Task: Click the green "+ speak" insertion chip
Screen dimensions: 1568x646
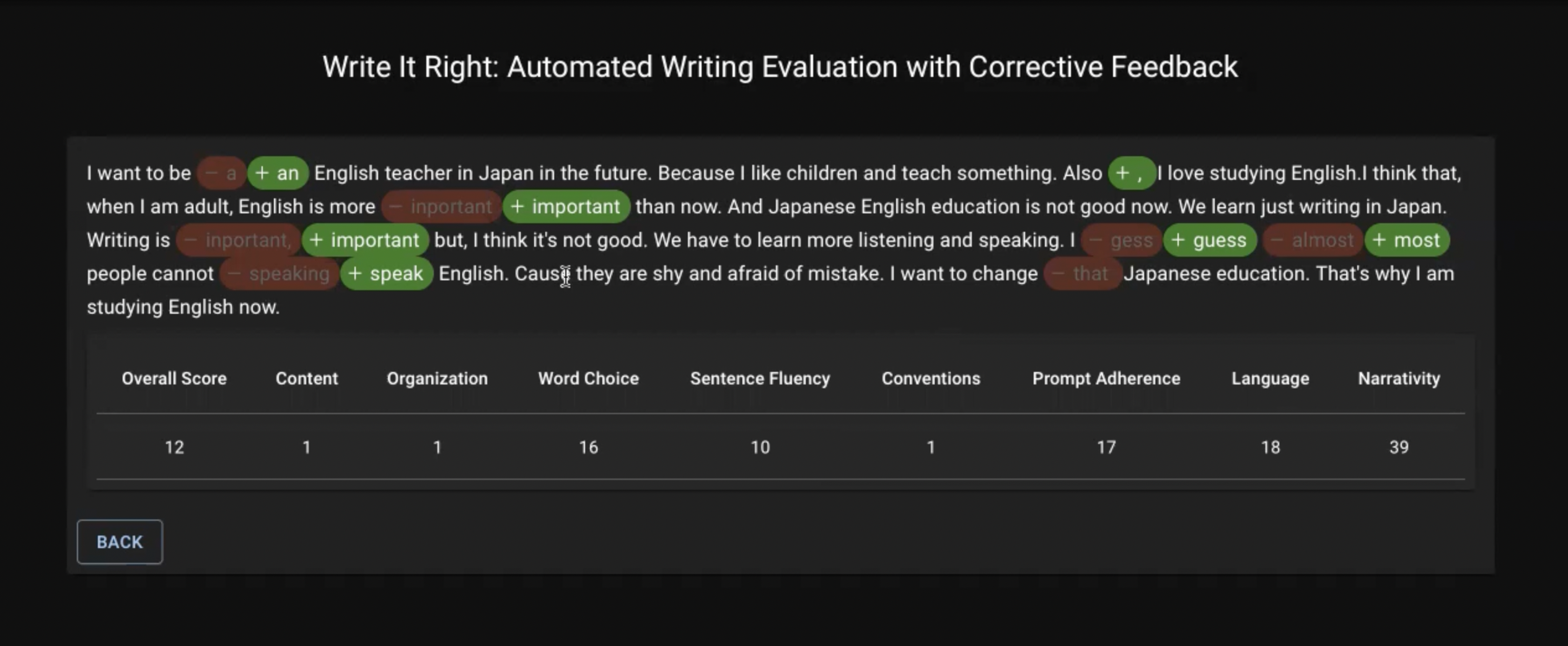Action: (386, 273)
